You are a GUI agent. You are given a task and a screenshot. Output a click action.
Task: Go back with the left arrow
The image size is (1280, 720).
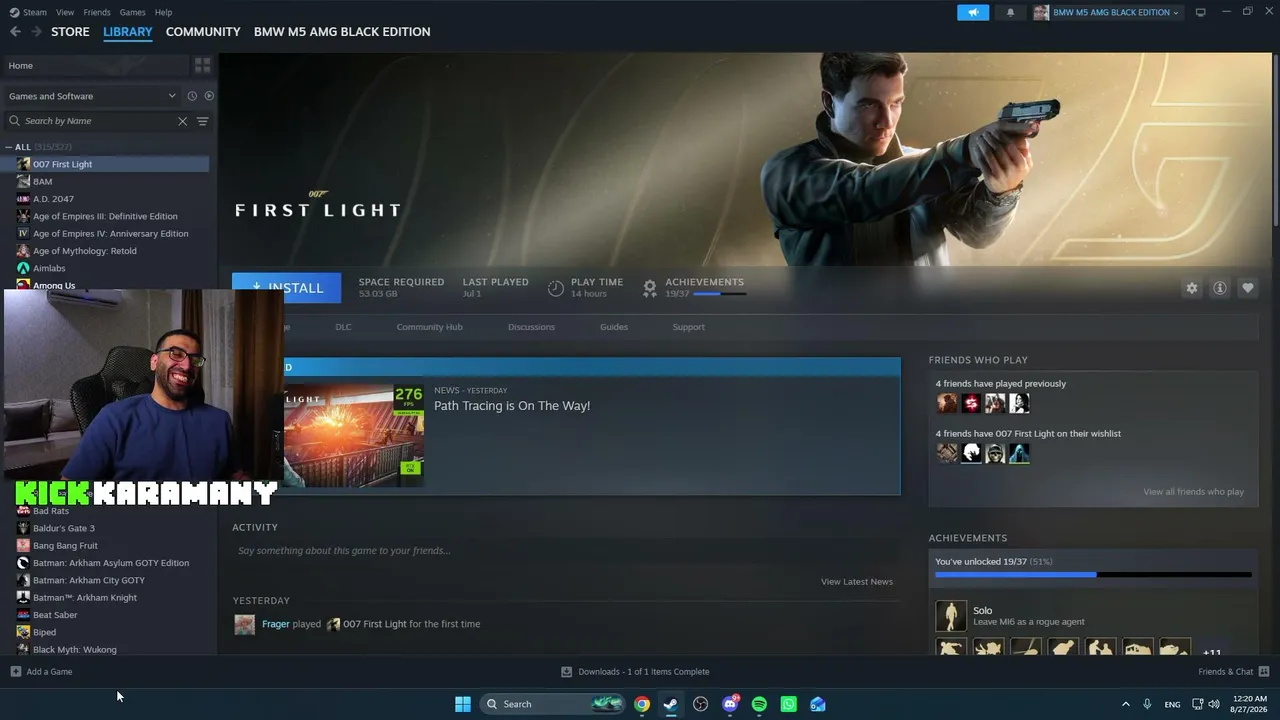pyautogui.click(x=15, y=32)
